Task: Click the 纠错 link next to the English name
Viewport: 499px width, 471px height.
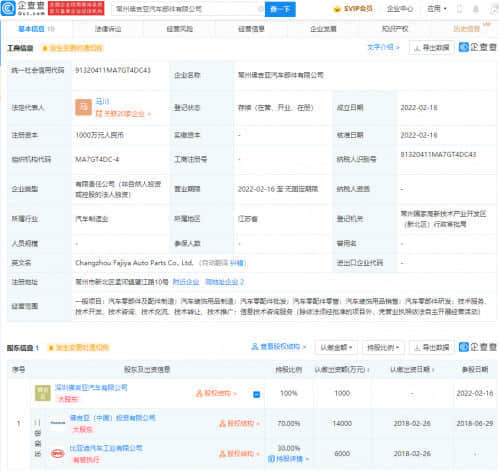Action: pos(237,263)
